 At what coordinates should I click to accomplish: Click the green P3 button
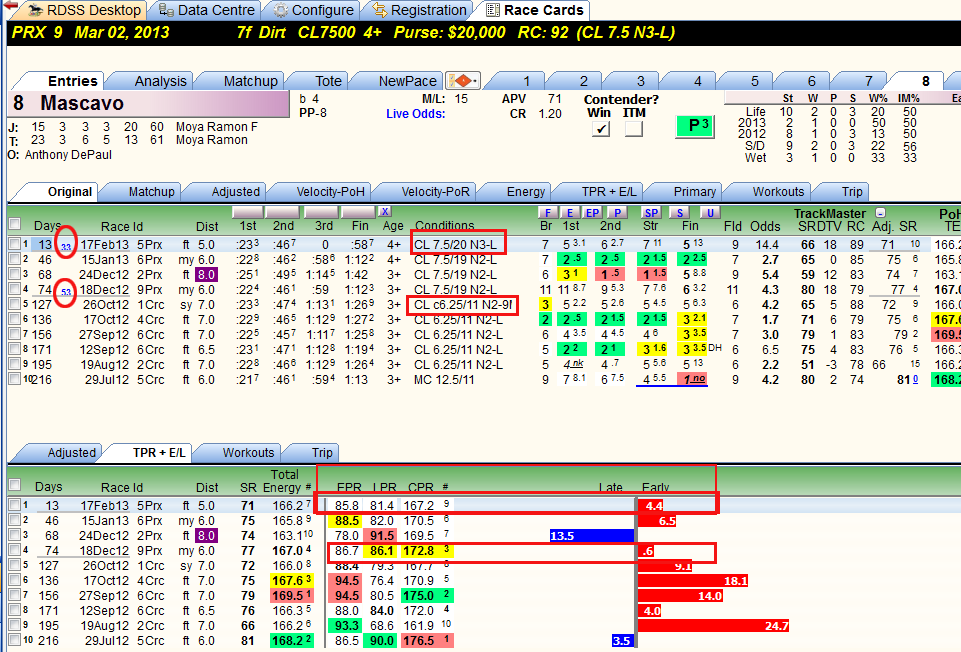695,126
